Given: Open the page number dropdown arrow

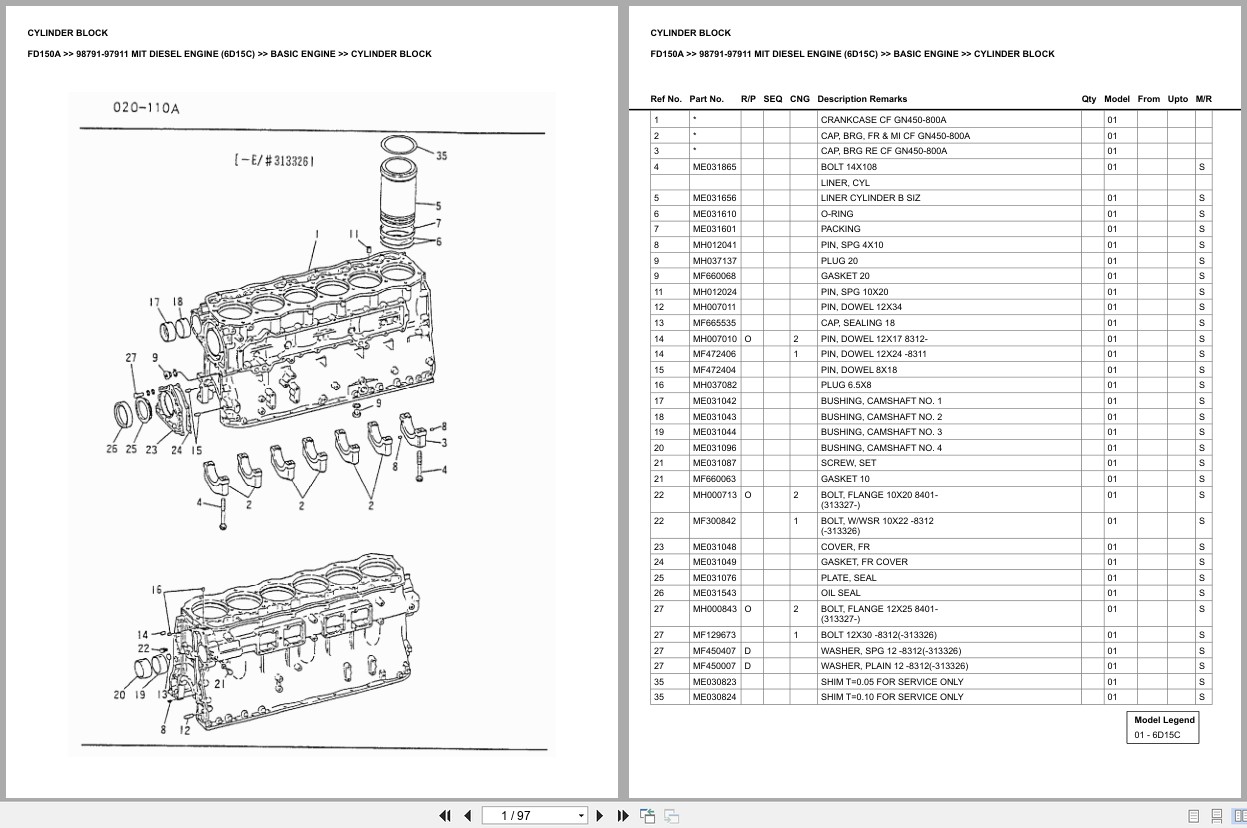Looking at the screenshot, I should coord(581,816).
